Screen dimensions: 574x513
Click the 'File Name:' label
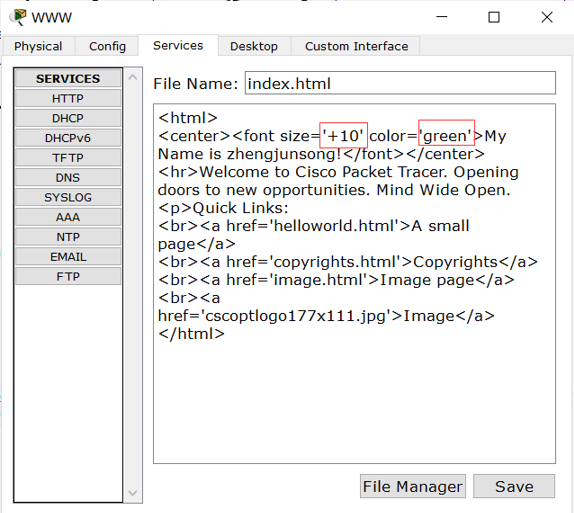click(195, 83)
